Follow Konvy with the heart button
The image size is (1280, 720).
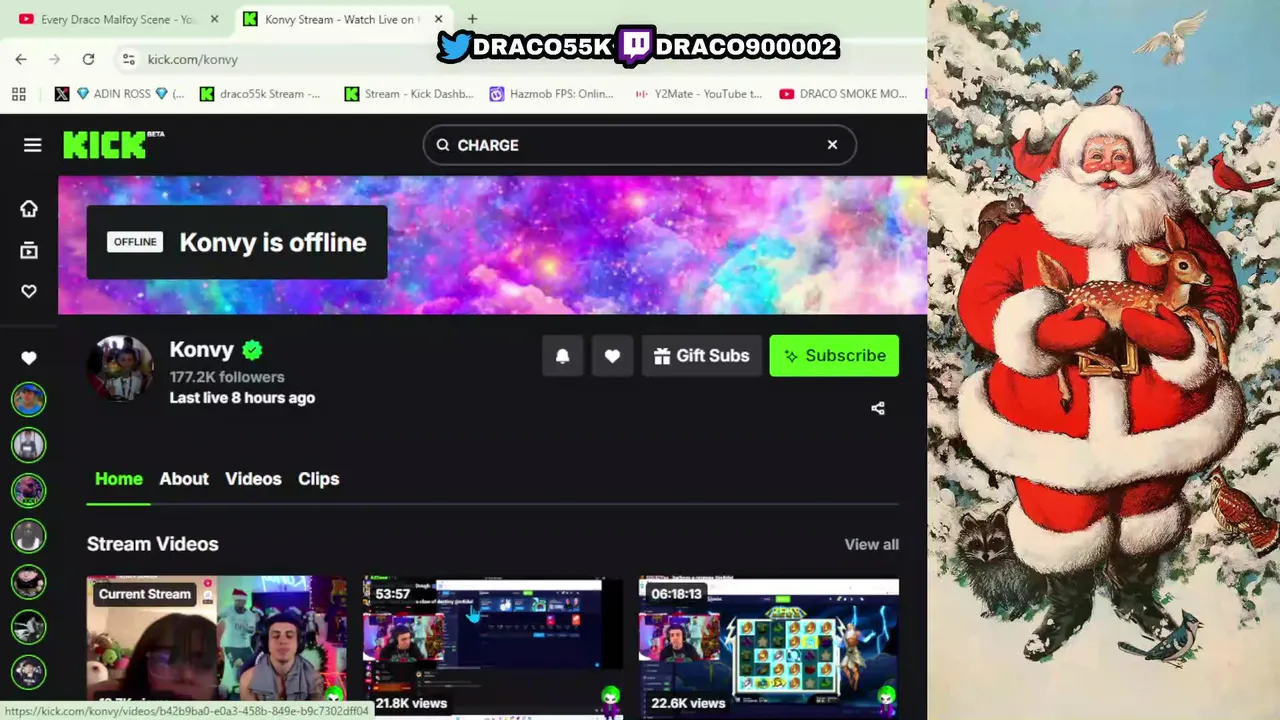[x=612, y=356]
